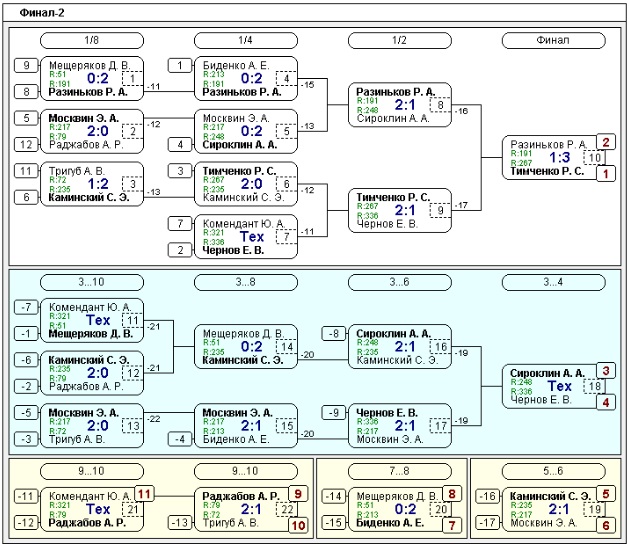Open the "3...4" round header
This screenshot has width=629, height=546.
pos(553,282)
